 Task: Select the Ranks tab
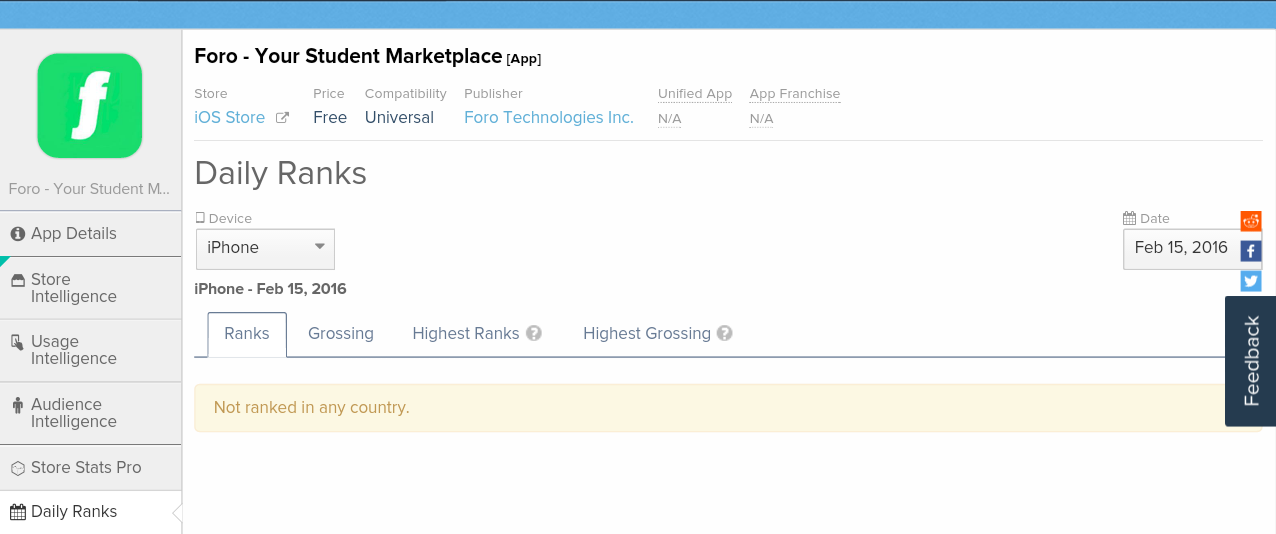[247, 334]
